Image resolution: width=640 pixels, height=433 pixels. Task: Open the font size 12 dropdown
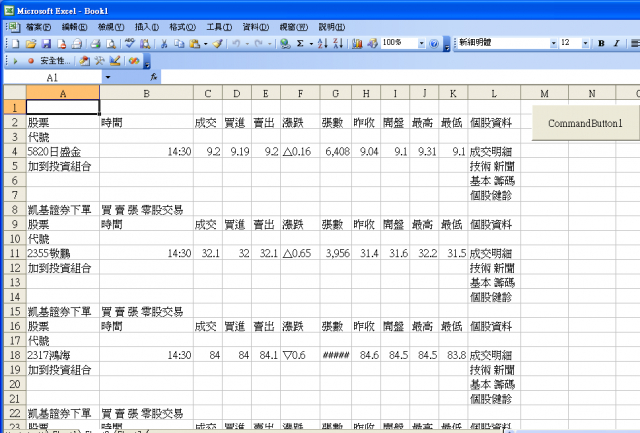(585, 43)
